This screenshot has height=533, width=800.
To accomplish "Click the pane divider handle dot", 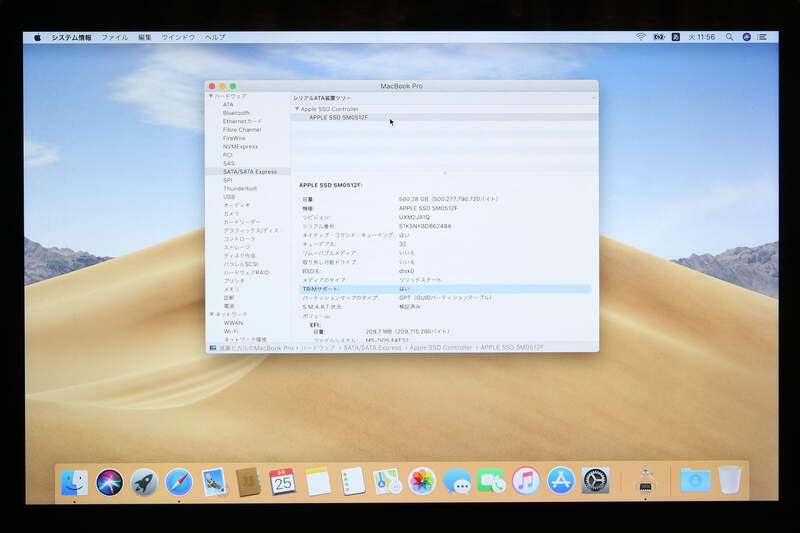I will 444,173.
